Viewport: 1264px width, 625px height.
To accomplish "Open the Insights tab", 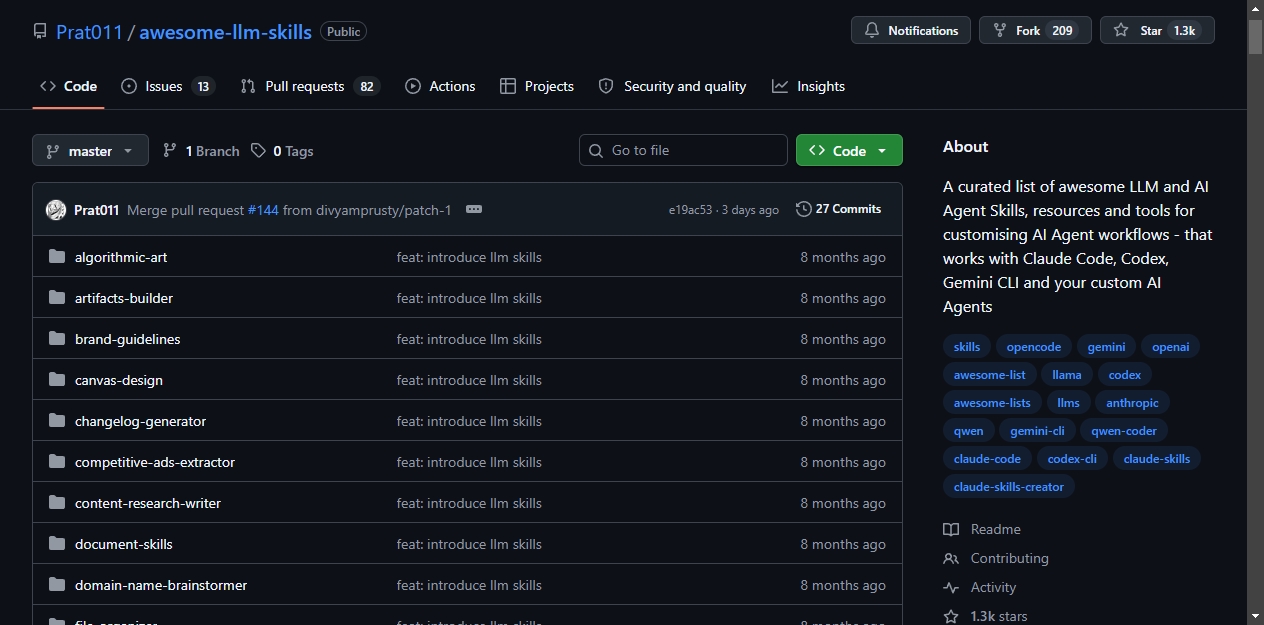I will pyautogui.click(x=809, y=86).
